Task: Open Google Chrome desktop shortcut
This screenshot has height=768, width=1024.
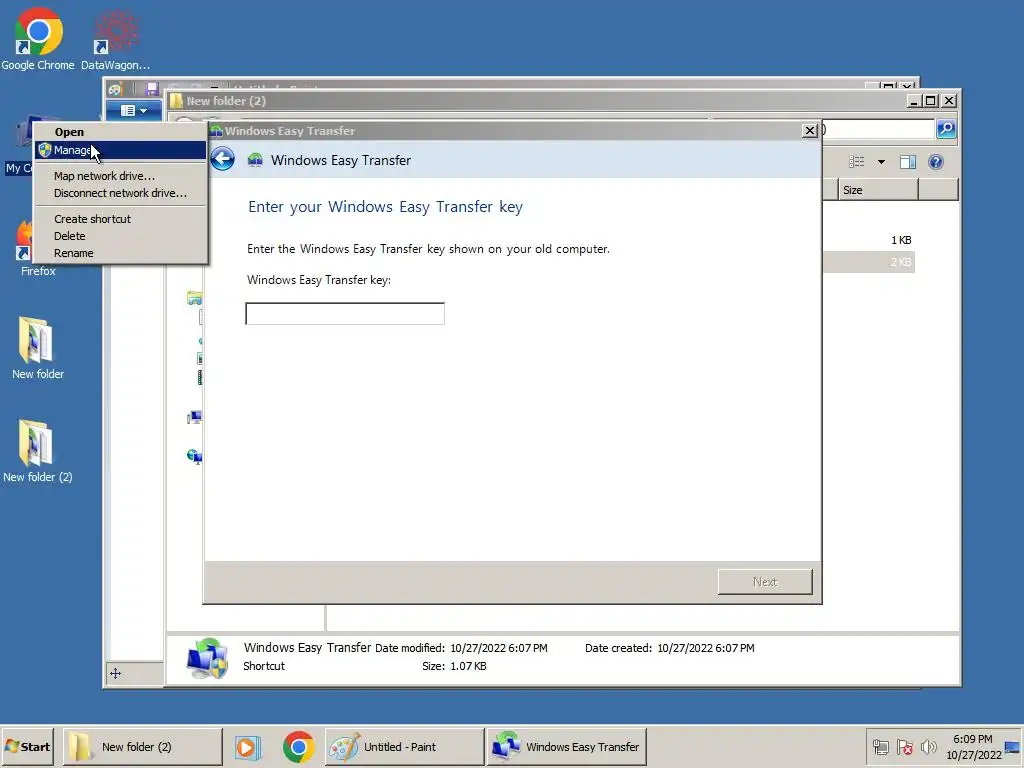Action: tap(38, 39)
